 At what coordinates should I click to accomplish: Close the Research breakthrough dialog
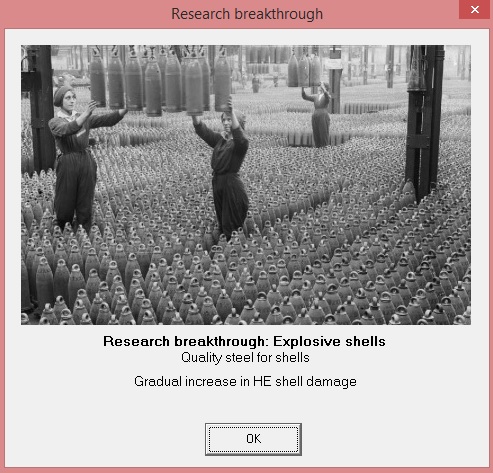(475, 10)
